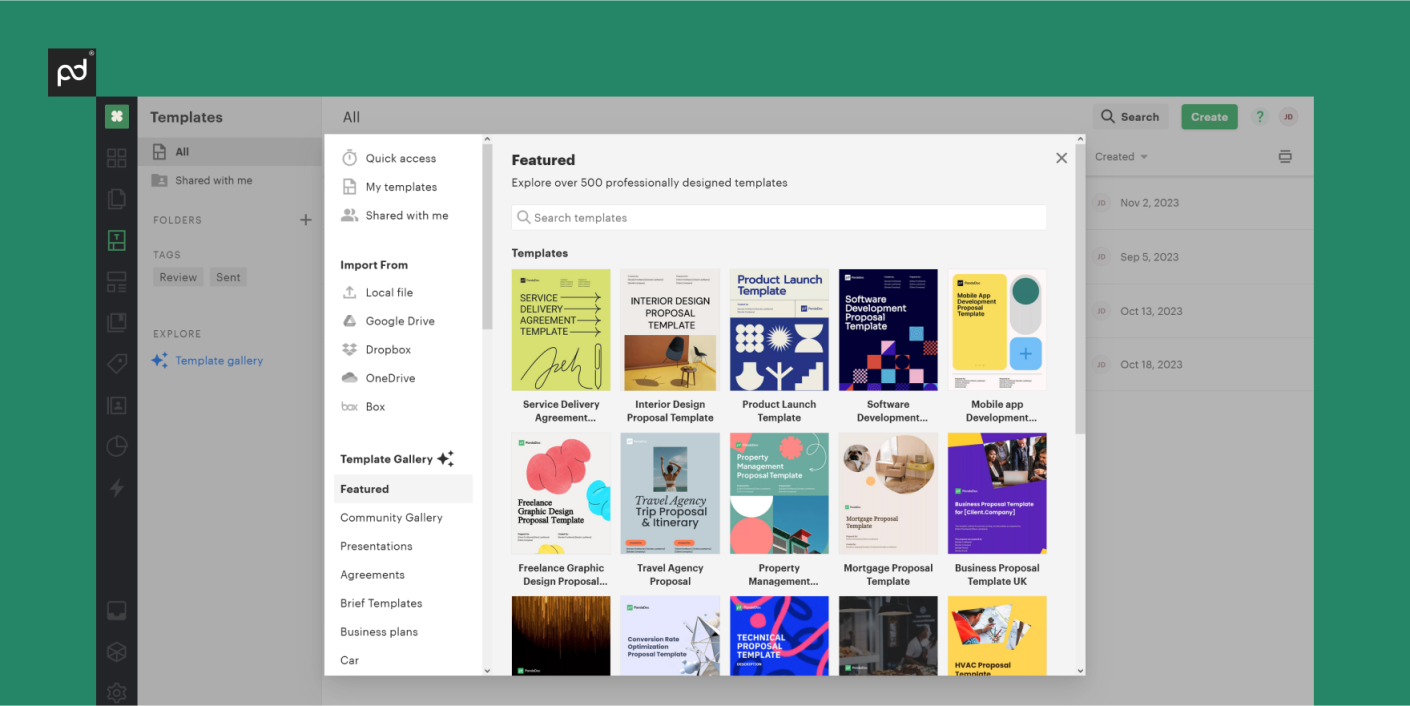The image size is (1410, 706).
Task: Open the JD user avatar menu
Action: tap(1288, 116)
